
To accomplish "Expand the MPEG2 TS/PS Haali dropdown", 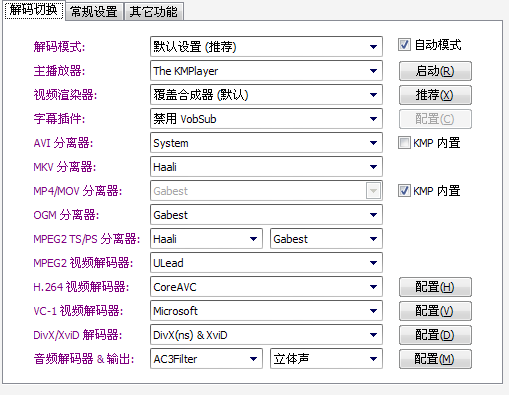I will pos(206,239).
